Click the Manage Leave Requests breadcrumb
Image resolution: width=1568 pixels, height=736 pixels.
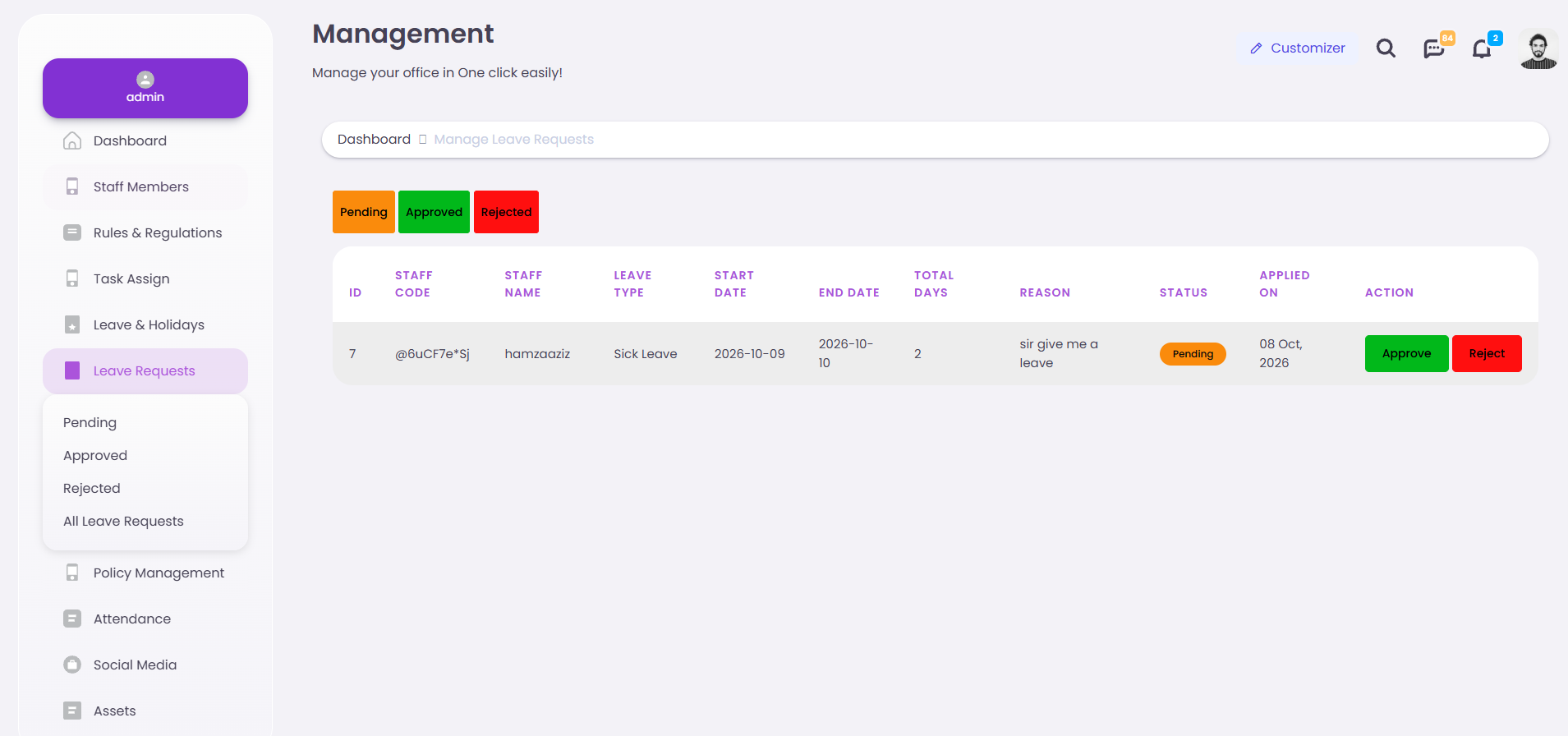513,140
